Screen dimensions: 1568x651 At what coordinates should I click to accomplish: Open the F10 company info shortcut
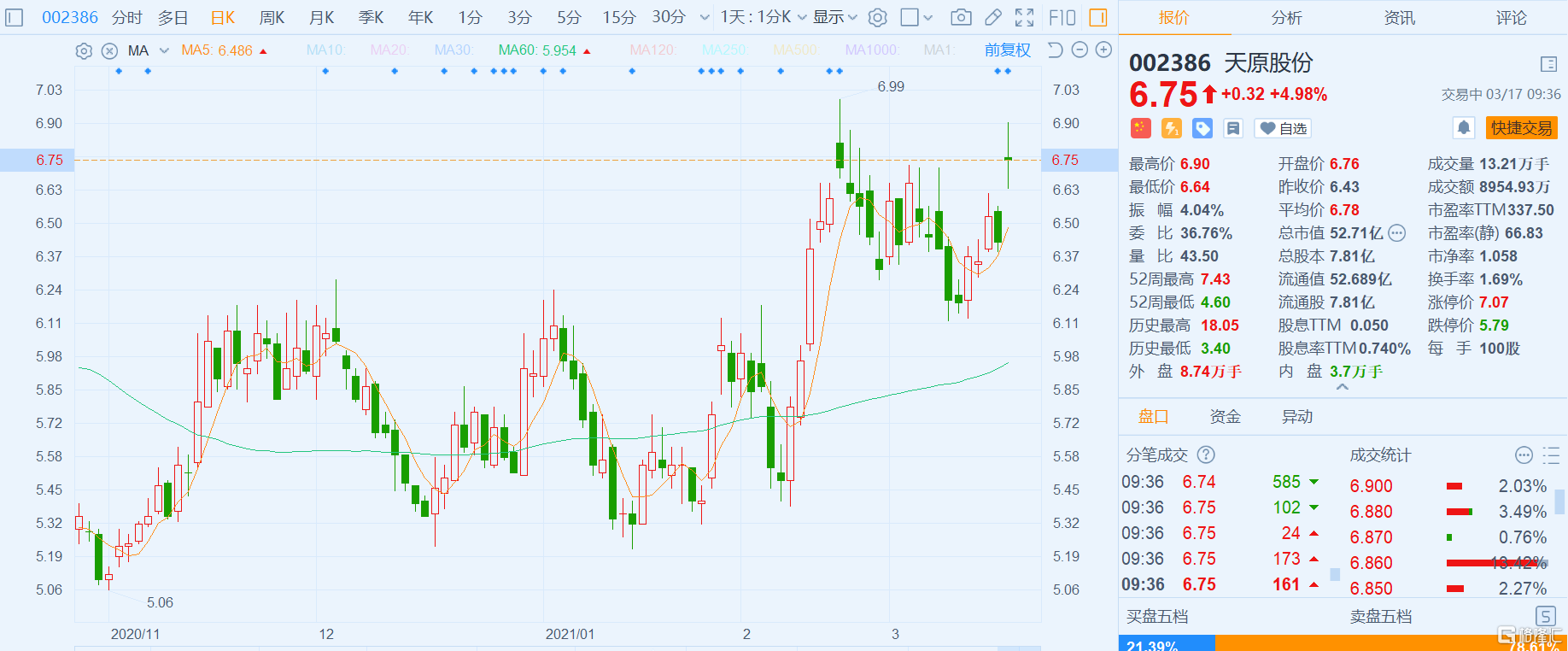point(1062,17)
